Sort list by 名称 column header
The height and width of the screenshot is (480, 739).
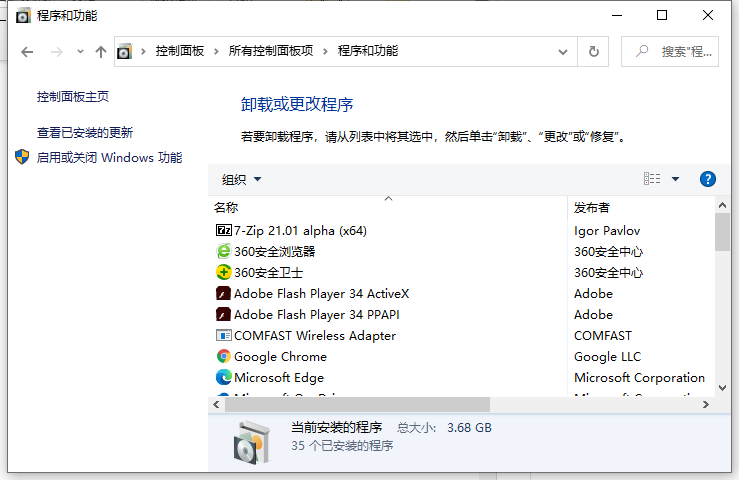[x=226, y=208]
